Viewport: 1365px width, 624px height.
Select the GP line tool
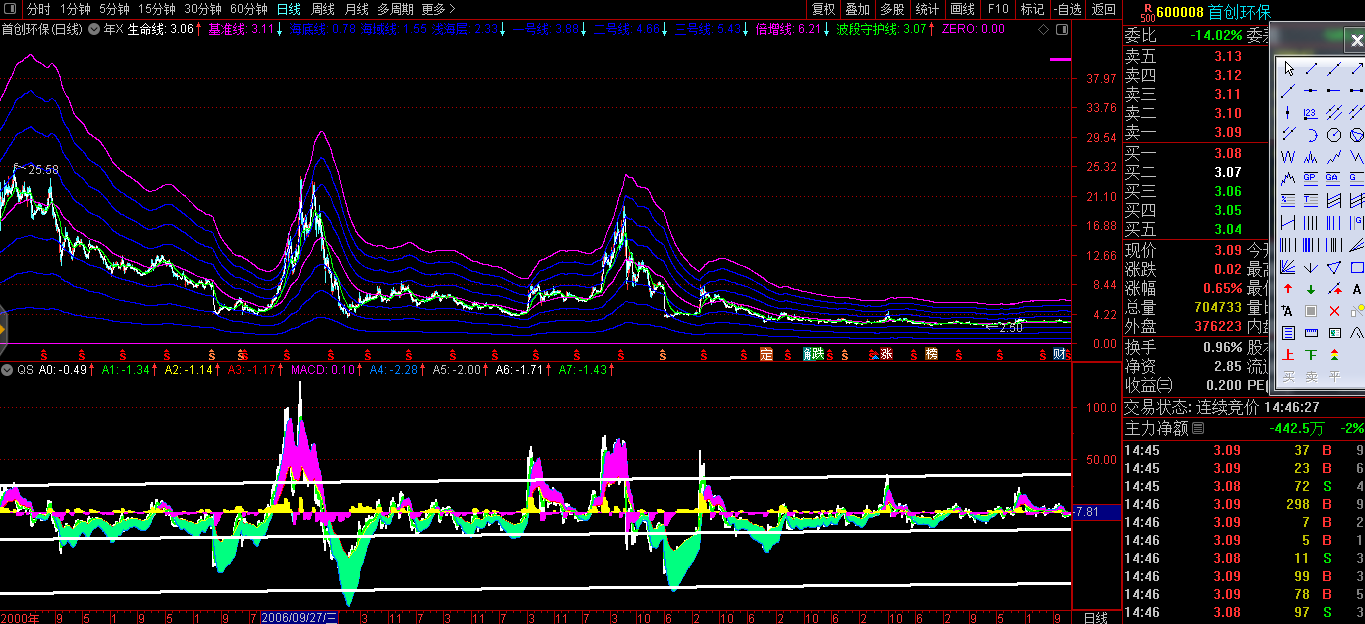(x=1311, y=178)
